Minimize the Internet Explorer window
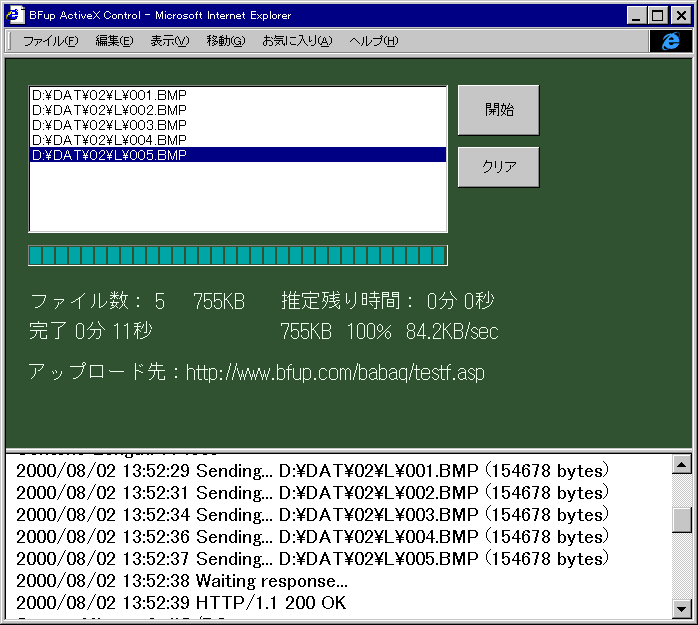 pyautogui.click(x=636, y=16)
